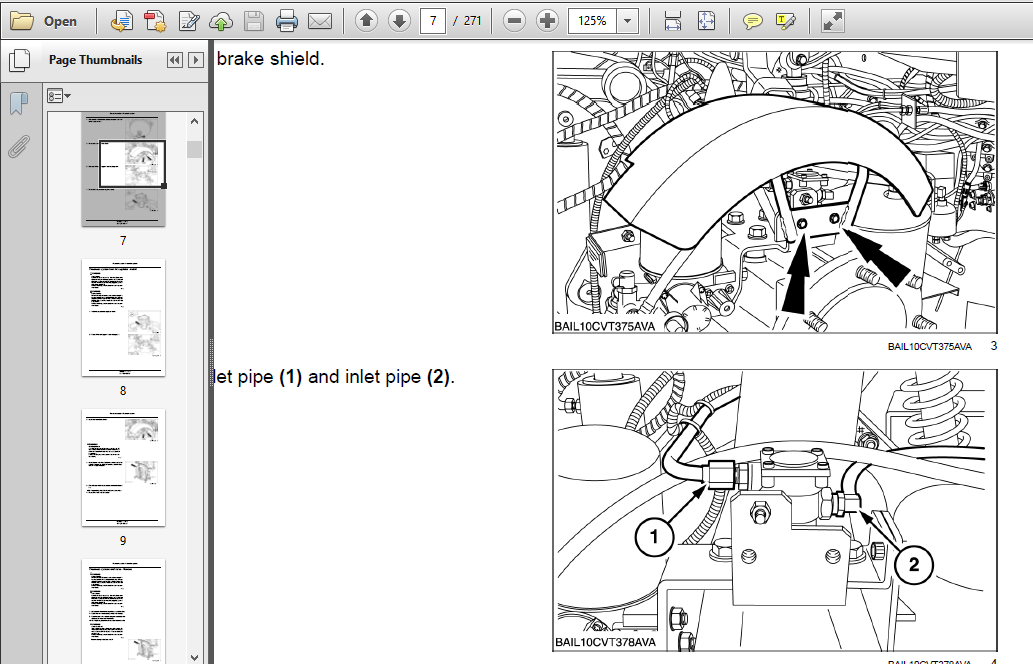Click thumbnail scrollbar down arrow
The image size is (1033, 664).
(x=194, y=657)
